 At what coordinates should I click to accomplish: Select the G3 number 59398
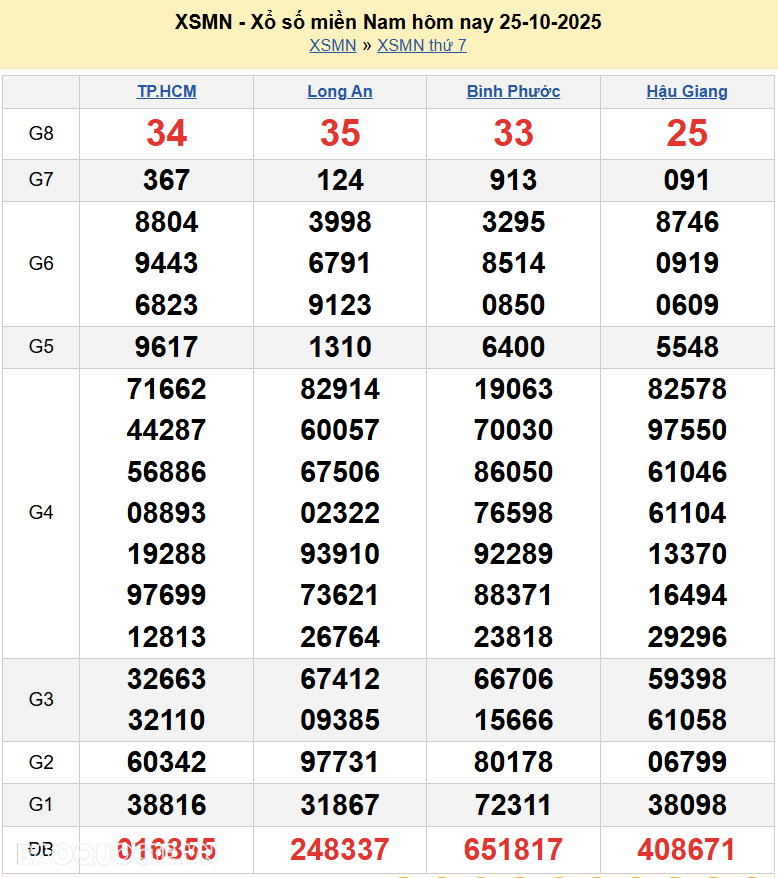click(687, 679)
